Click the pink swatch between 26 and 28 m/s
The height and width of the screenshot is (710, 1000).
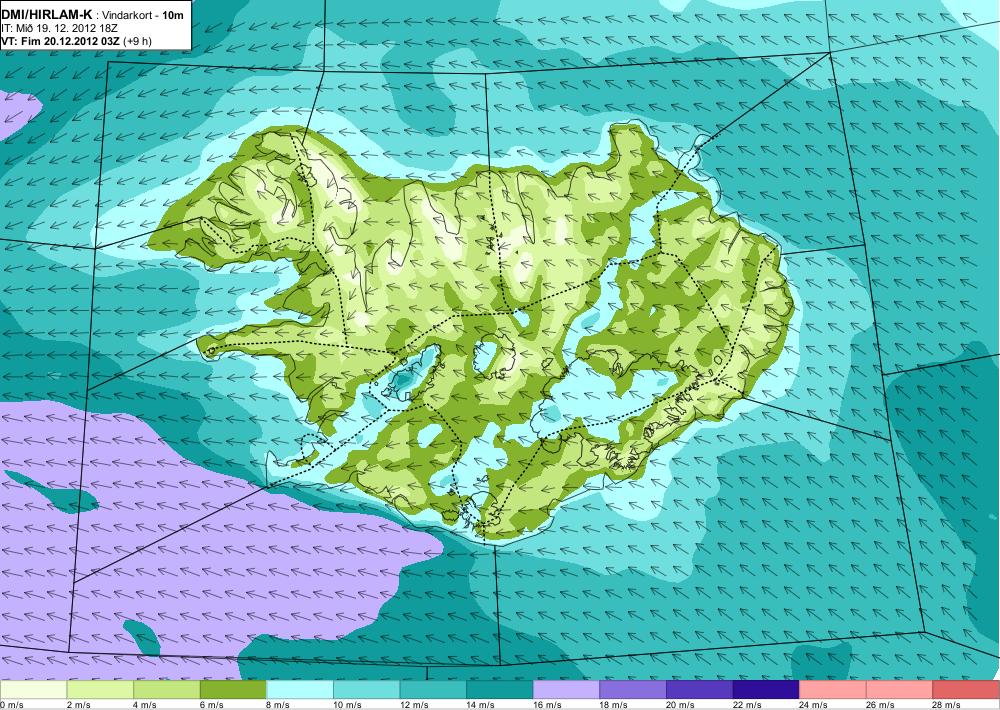[x=900, y=690]
